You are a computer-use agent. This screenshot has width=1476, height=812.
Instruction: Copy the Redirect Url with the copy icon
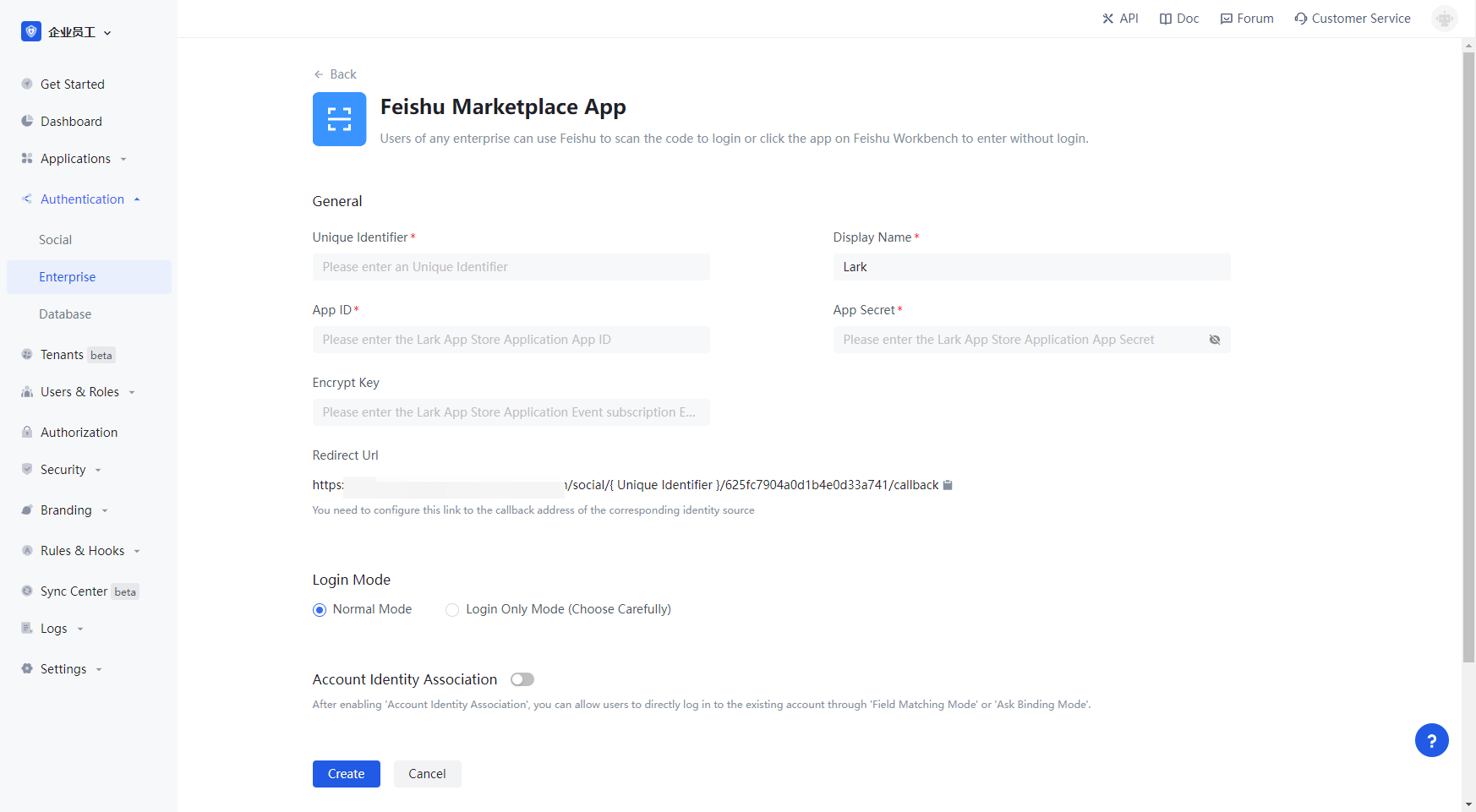(948, 485)
